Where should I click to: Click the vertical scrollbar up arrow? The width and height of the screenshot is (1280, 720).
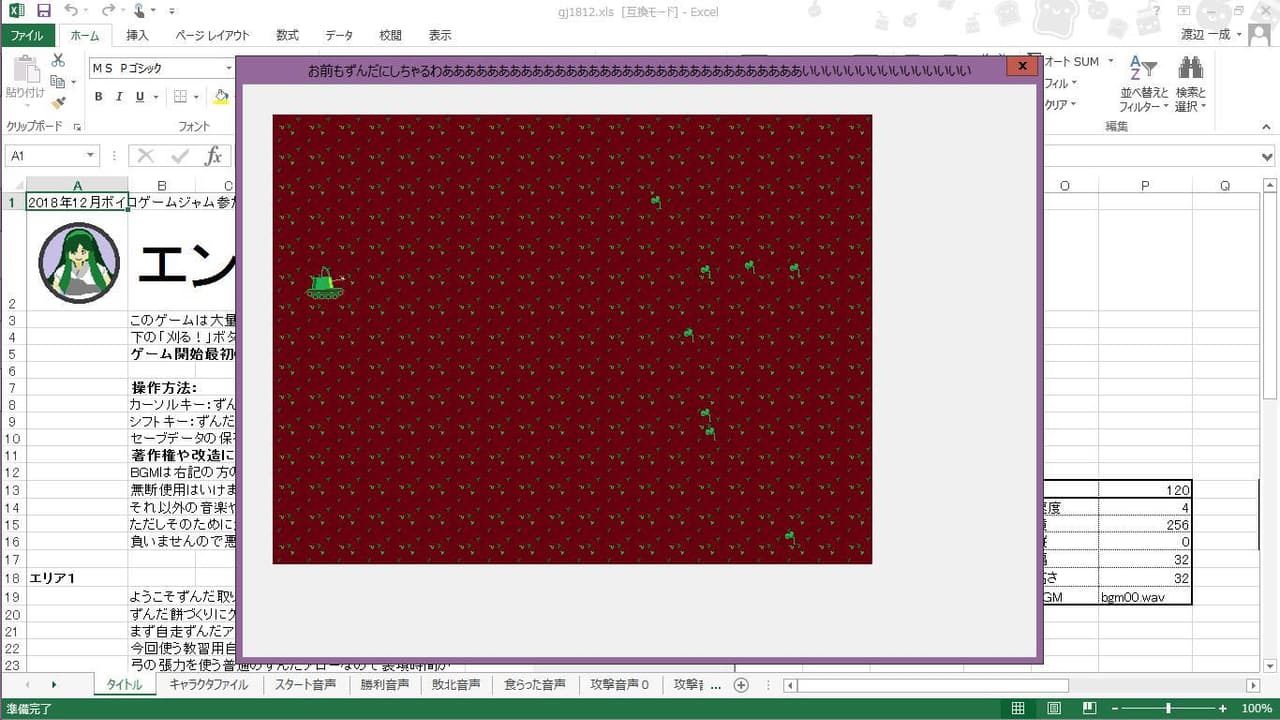pos(1270,185)
